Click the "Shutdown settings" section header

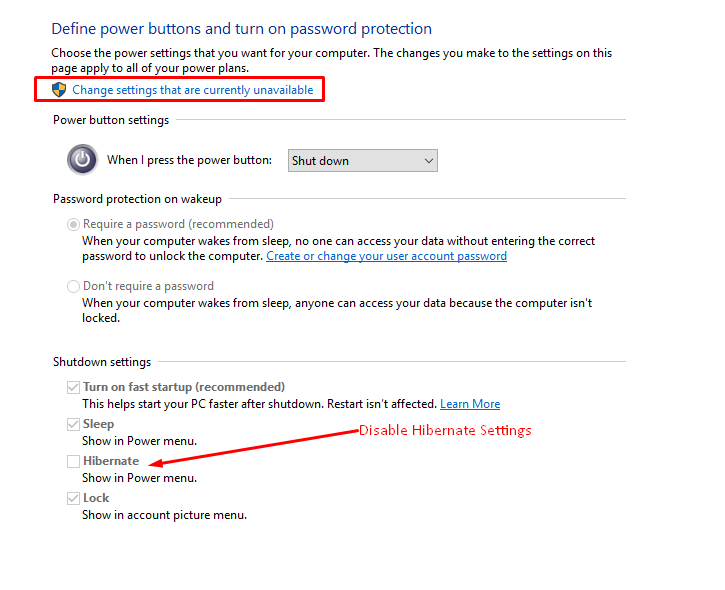(102, 362)
